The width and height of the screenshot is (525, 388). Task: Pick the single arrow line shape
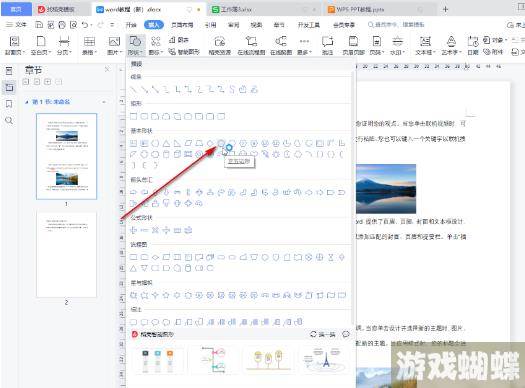(144, 89)
